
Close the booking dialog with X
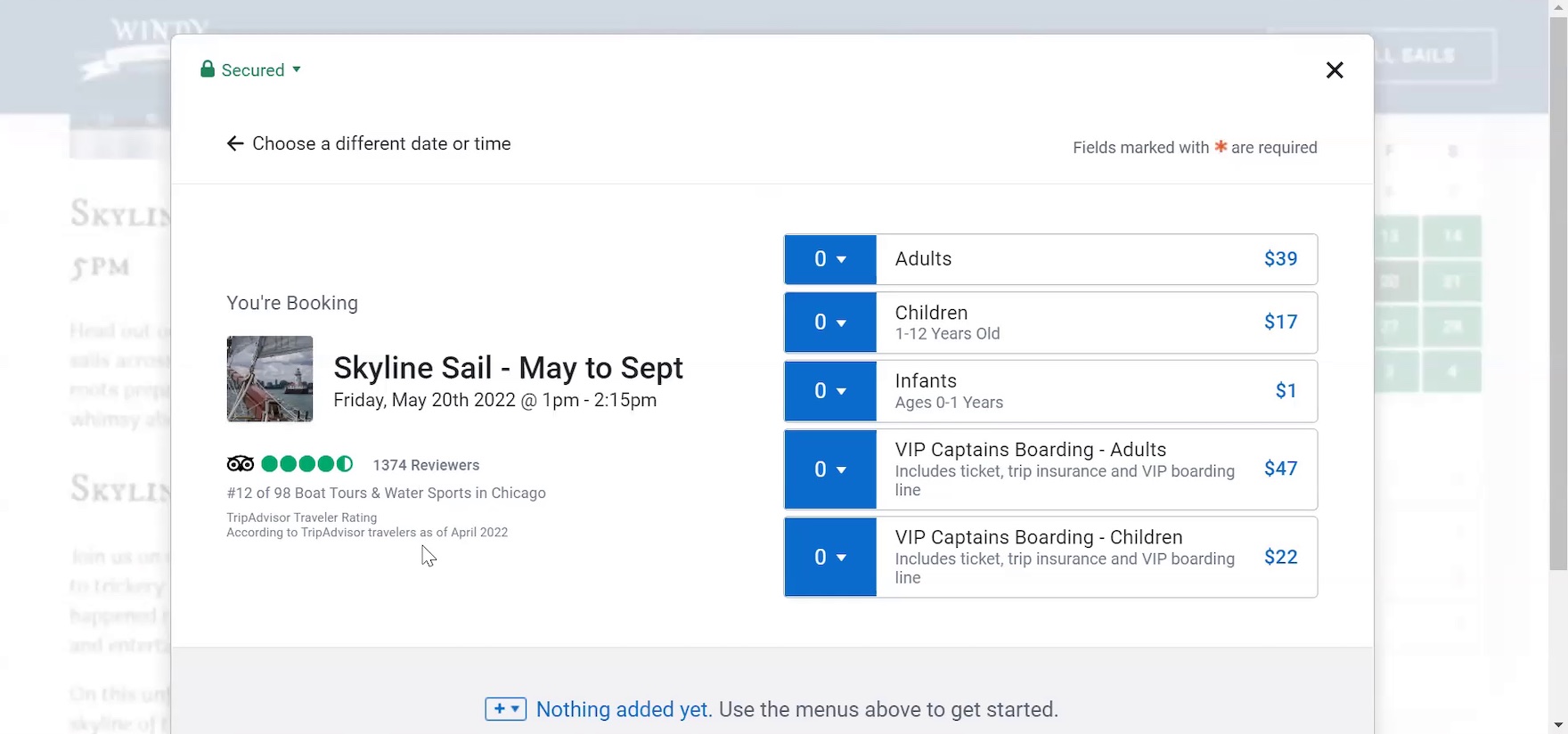[1334, 70]
